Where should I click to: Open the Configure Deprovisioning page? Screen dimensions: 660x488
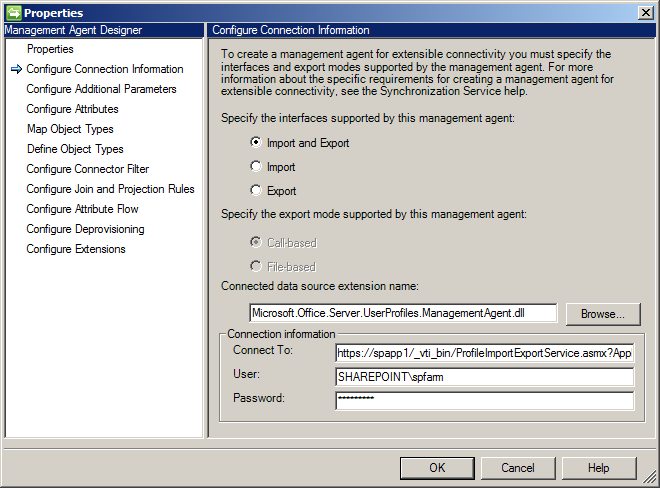coord(85,229)
